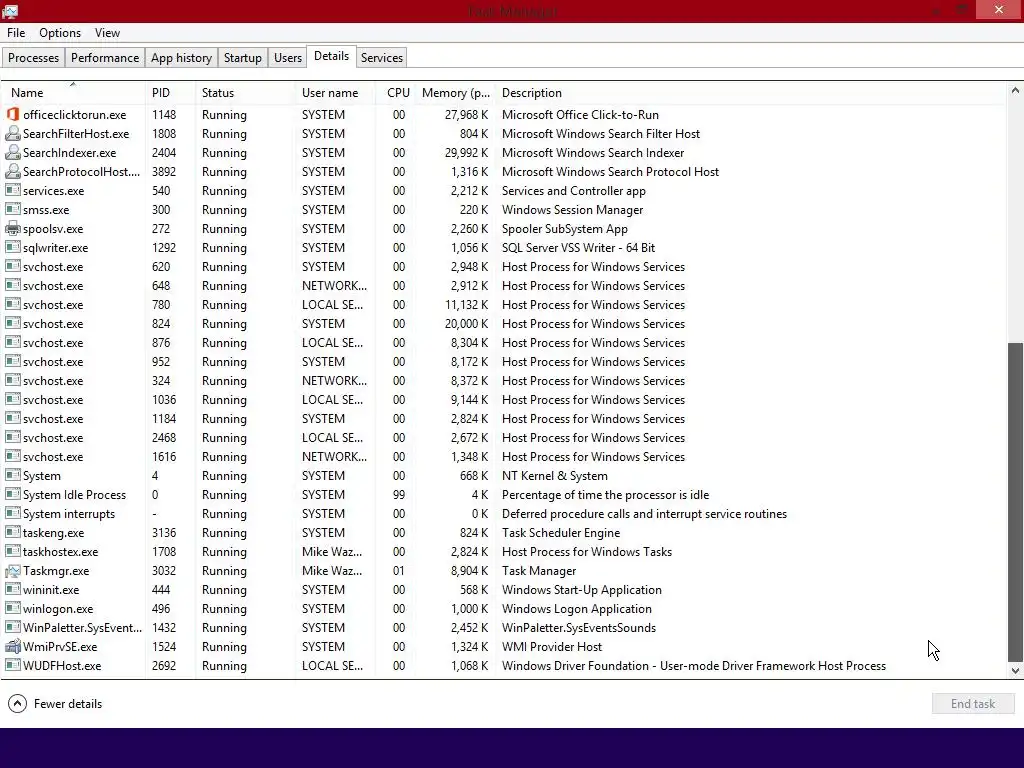The width and height of the screenshot is (1024, 768).
Task: Click WMI Provider Host description
Action: click(x=552, y=647)
